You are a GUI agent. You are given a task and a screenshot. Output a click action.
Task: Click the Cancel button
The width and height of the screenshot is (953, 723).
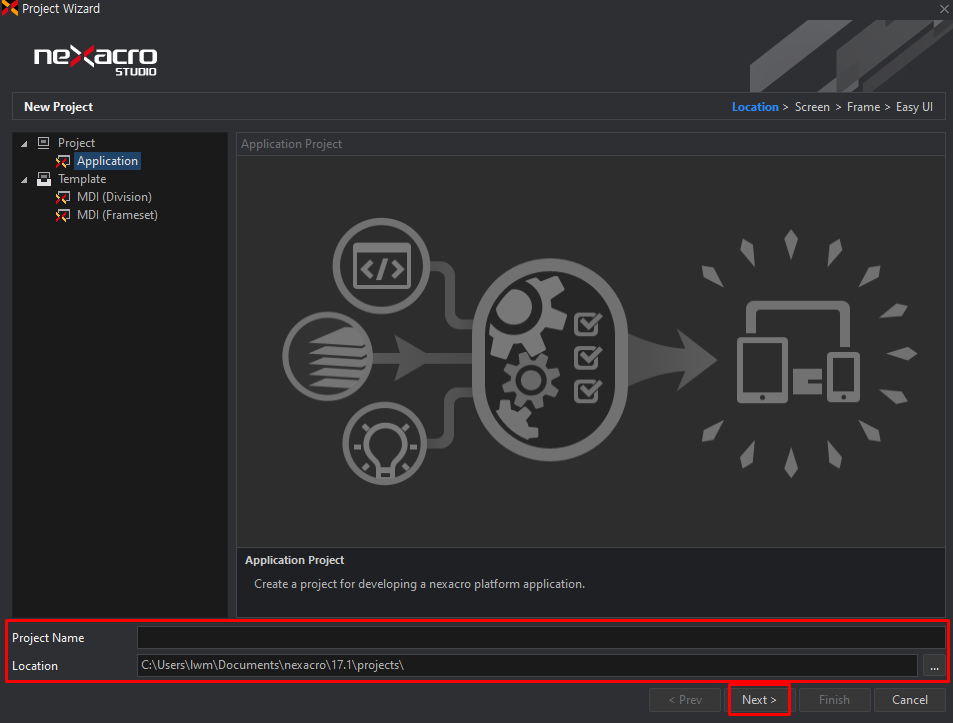910,700
